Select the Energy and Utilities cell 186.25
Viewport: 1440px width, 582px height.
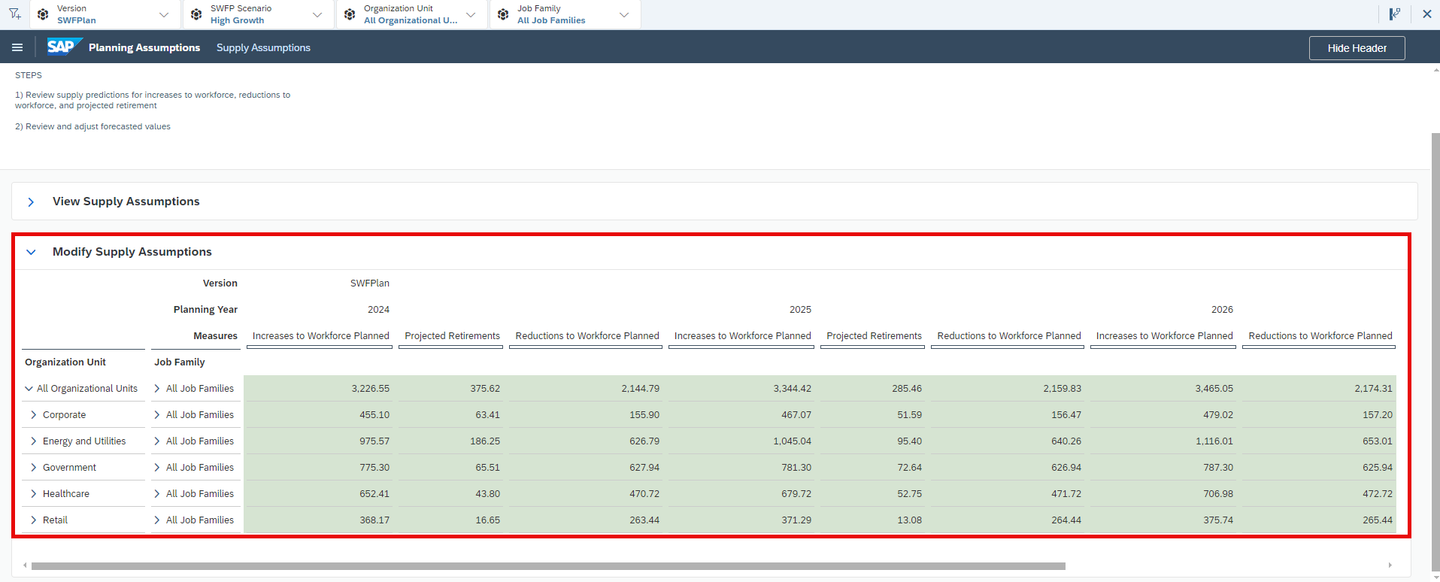[x=452, y=441]
